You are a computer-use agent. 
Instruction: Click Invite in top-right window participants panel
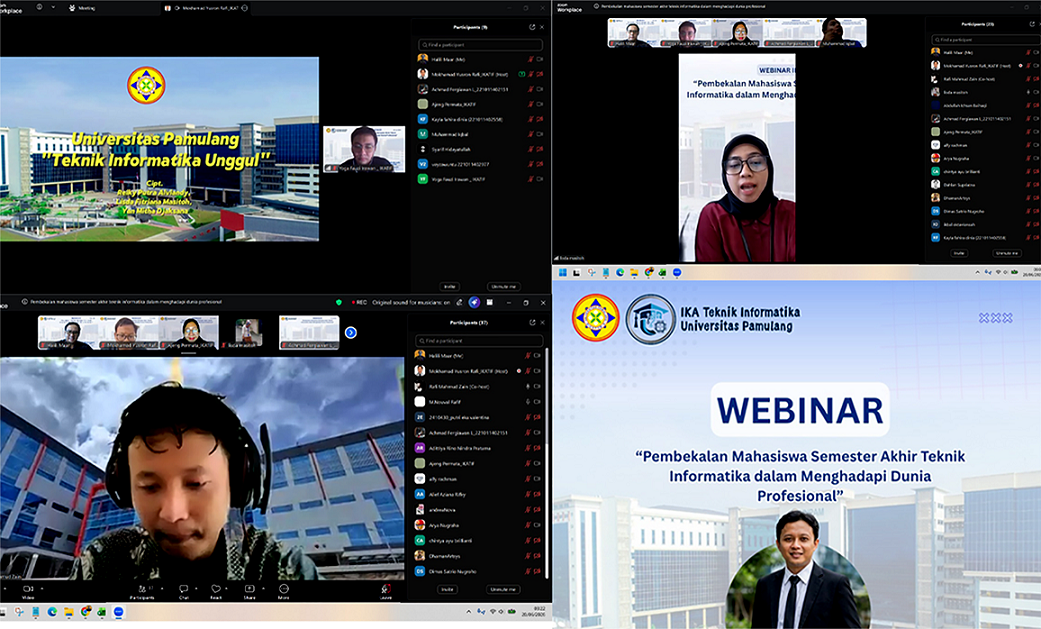coord(959,253)
